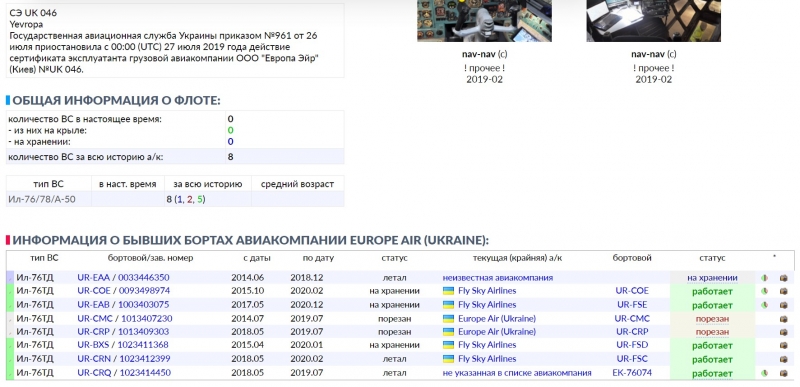Open the left nav-nav cockpit photo thumbnail
Image resolution: width=800 pixels, height=387 pixels.
(x=484, y=20)
